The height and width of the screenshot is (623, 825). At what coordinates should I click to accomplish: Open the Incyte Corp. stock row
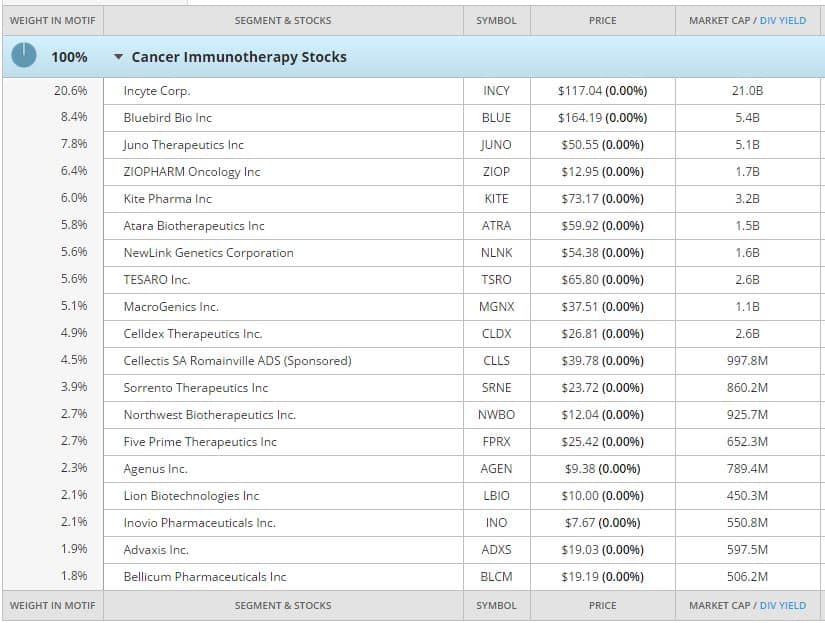(157, 91)
